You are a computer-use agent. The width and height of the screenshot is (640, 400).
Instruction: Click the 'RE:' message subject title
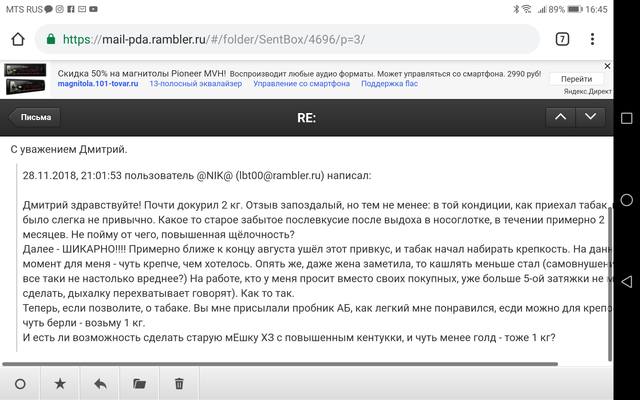tap(307, 118)
